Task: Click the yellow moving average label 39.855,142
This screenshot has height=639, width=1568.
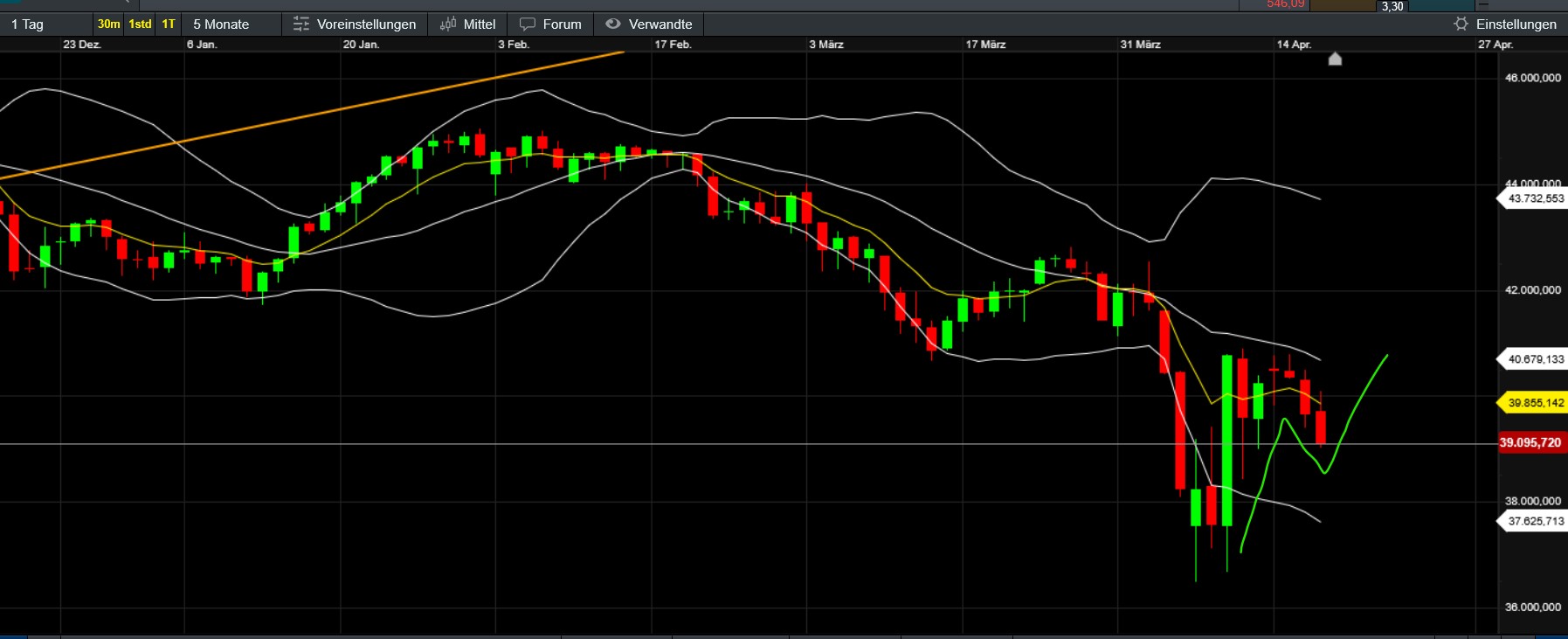Action: click(x=1534, y=403)
